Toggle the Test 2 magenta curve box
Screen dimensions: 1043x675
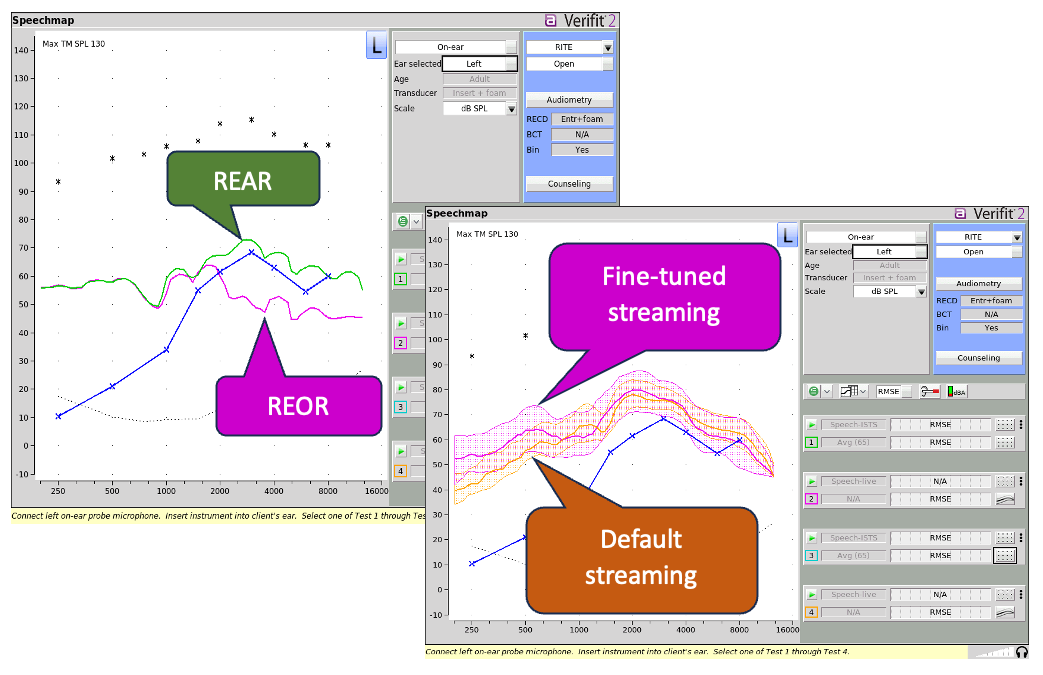coord(812,499)
